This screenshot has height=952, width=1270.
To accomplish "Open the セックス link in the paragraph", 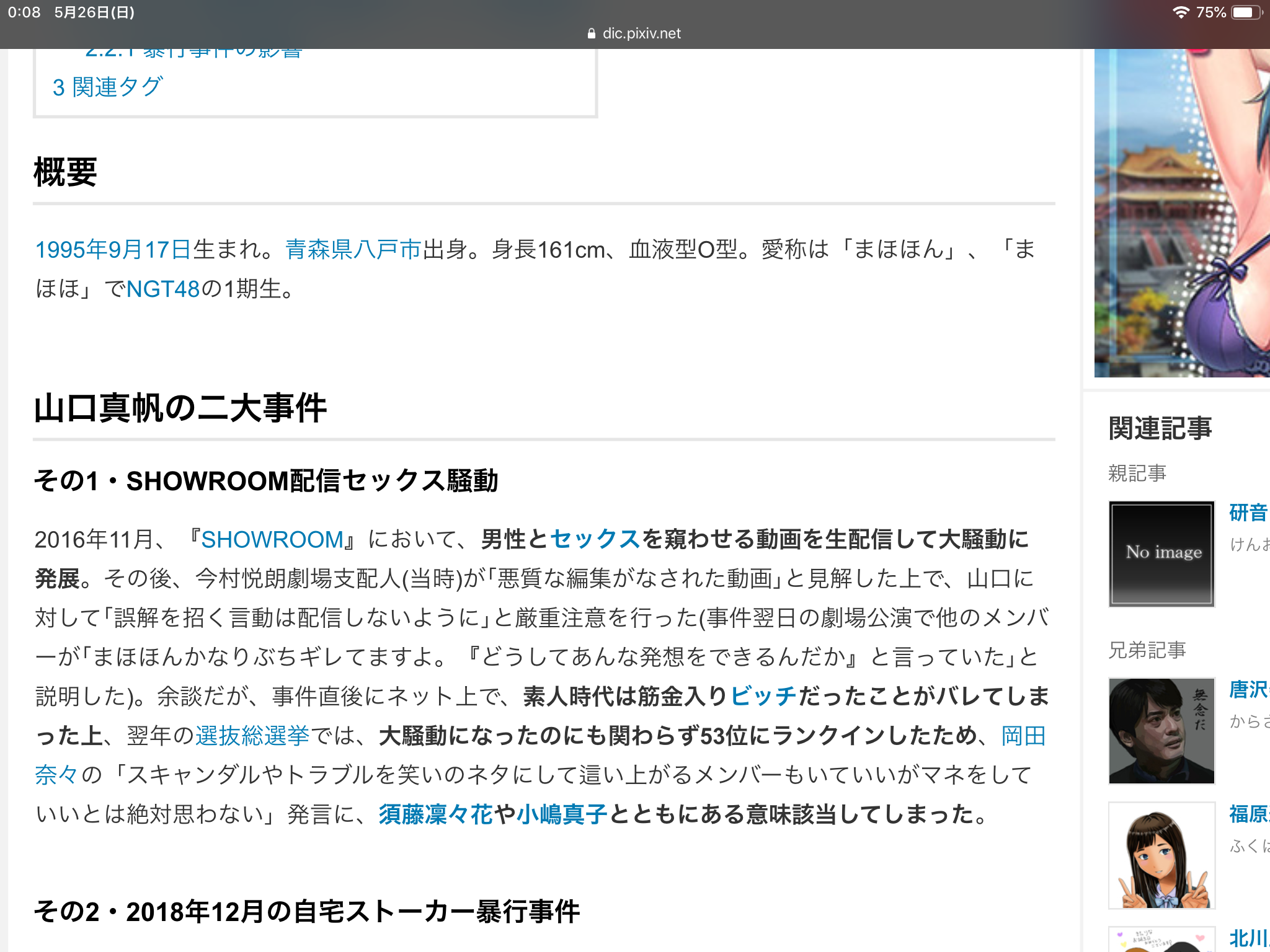I will (595, 539).
